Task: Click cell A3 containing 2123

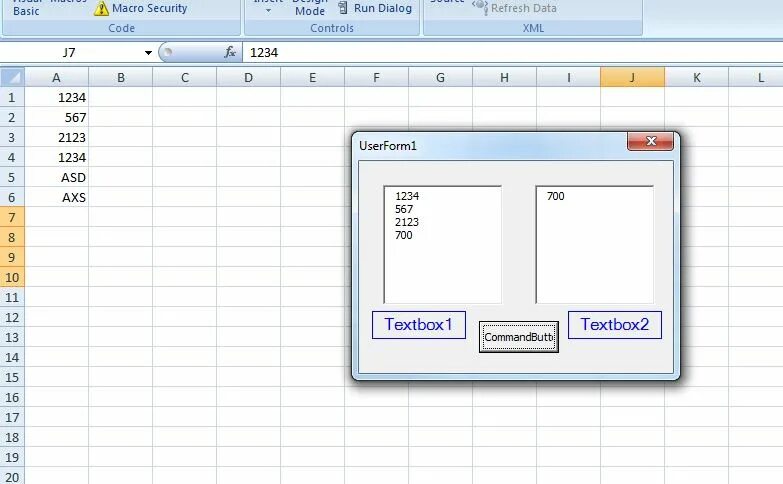Action: click(x=56, y=137)
